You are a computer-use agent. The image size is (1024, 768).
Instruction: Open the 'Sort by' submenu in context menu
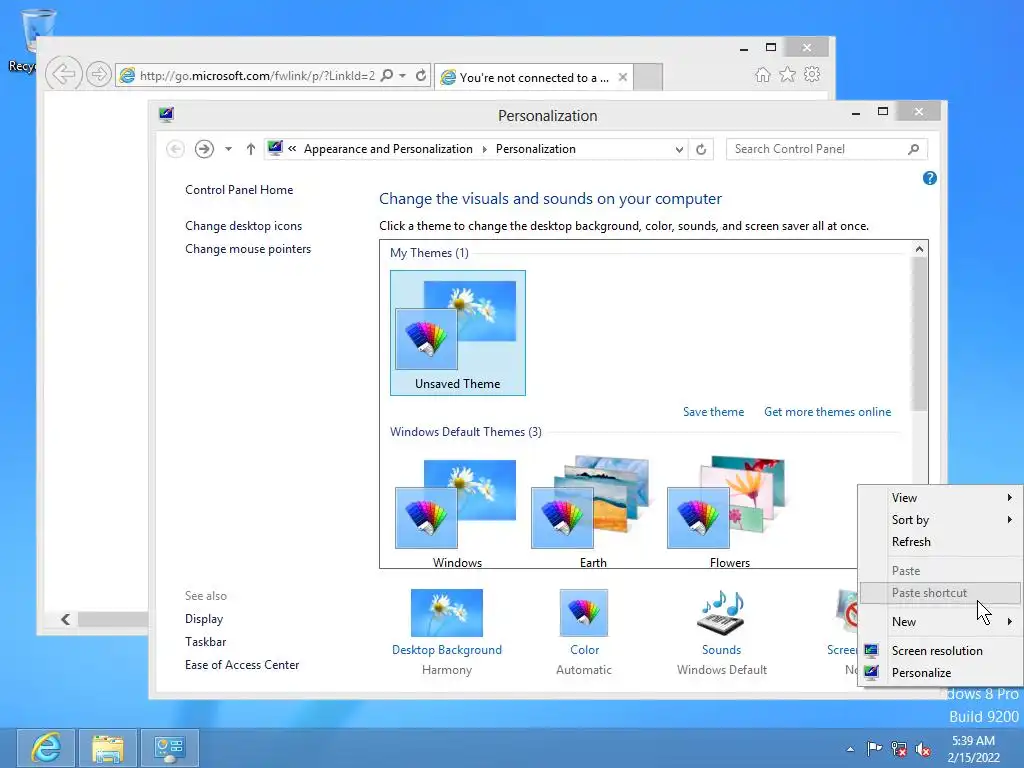939,520
